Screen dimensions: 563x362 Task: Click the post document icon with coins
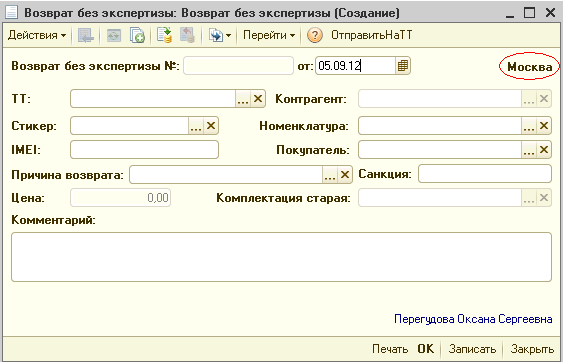pyautogui.click(x=164, y=35)
